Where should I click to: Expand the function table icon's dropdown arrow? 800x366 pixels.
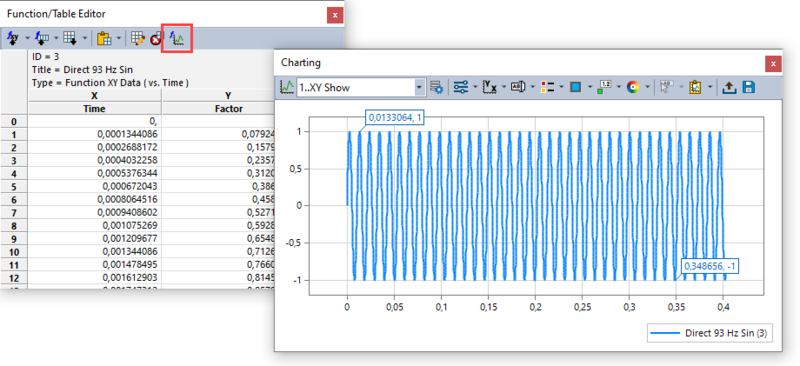click(55, 38)
